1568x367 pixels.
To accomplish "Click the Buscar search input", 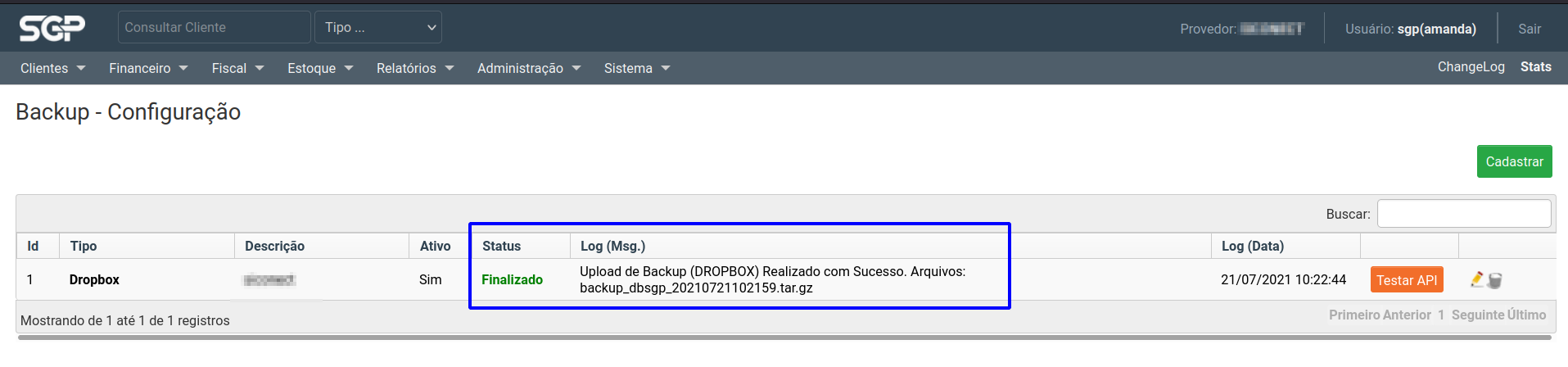I will pyautogui.click(x=1463, y=214).
